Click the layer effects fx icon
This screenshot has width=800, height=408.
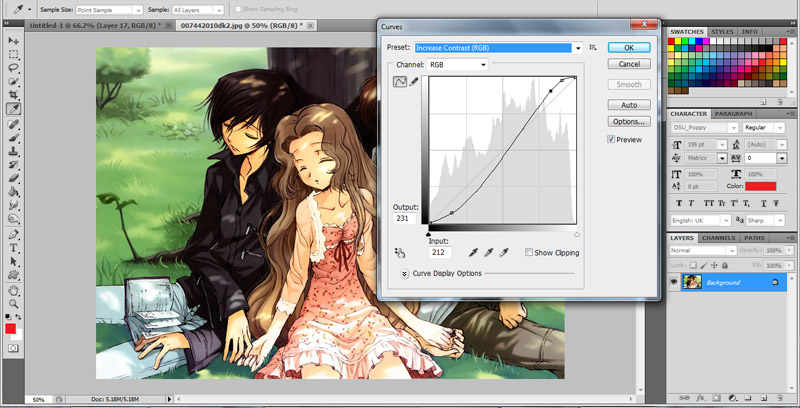coord(701,398)
